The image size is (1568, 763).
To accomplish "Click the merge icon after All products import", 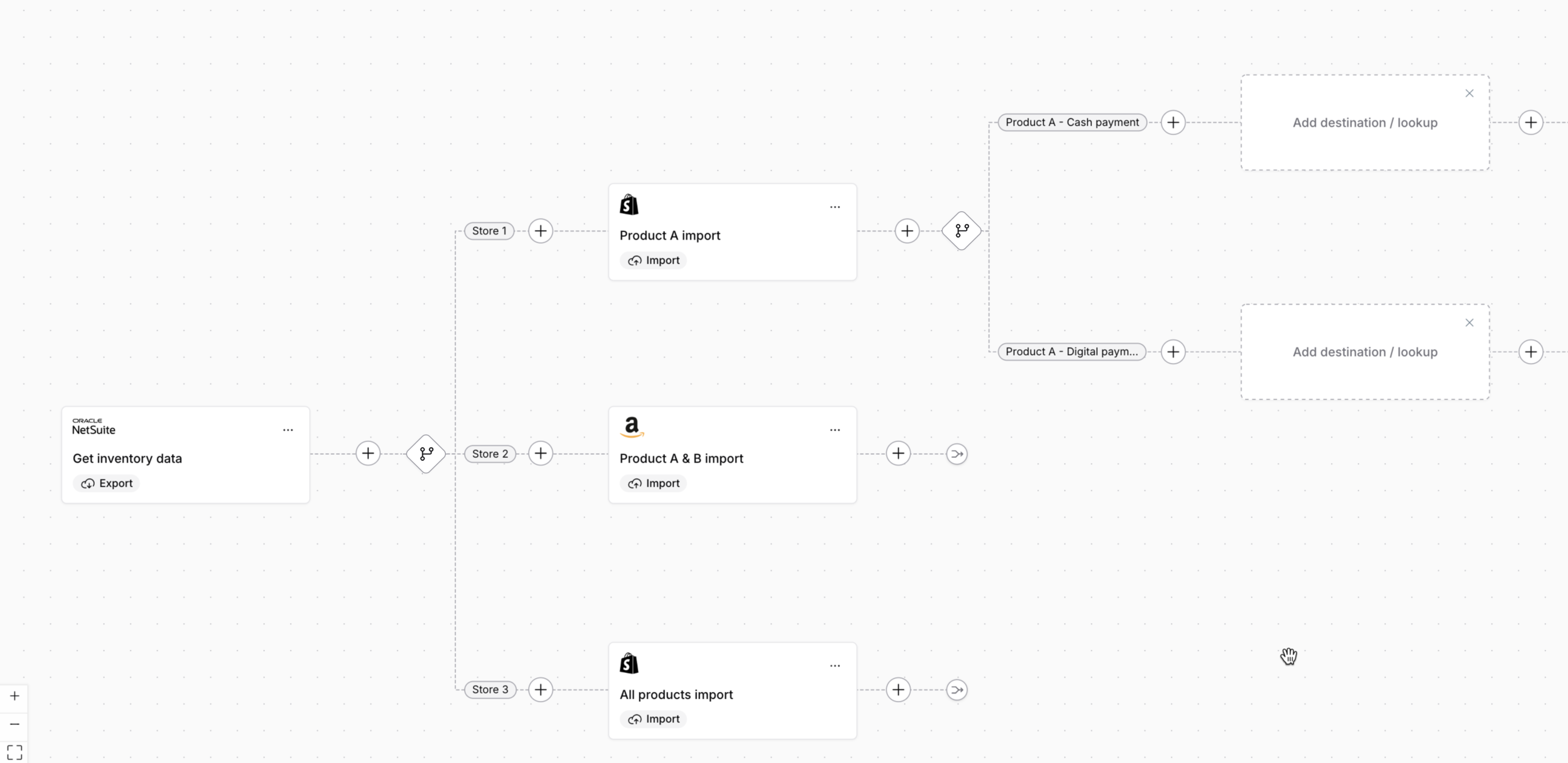I will [957, 689].
